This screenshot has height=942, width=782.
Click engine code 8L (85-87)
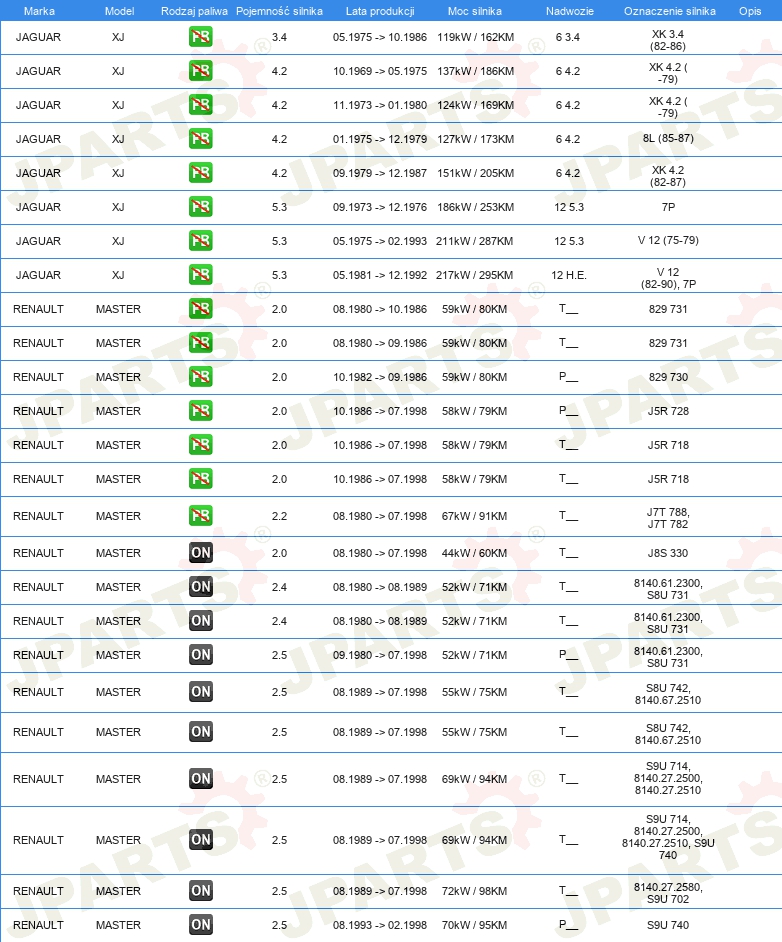[x=668, y=138]
